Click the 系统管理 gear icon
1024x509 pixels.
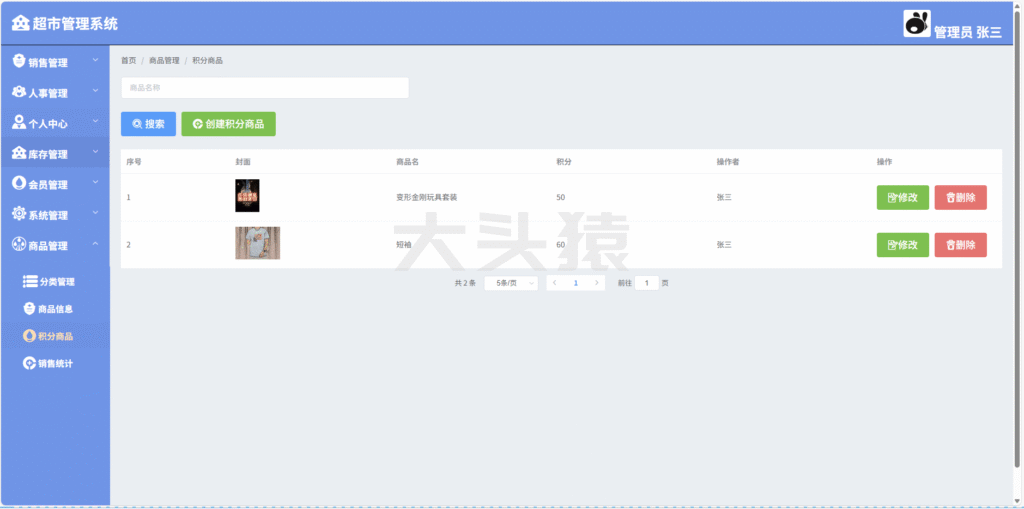pos(19,214)
